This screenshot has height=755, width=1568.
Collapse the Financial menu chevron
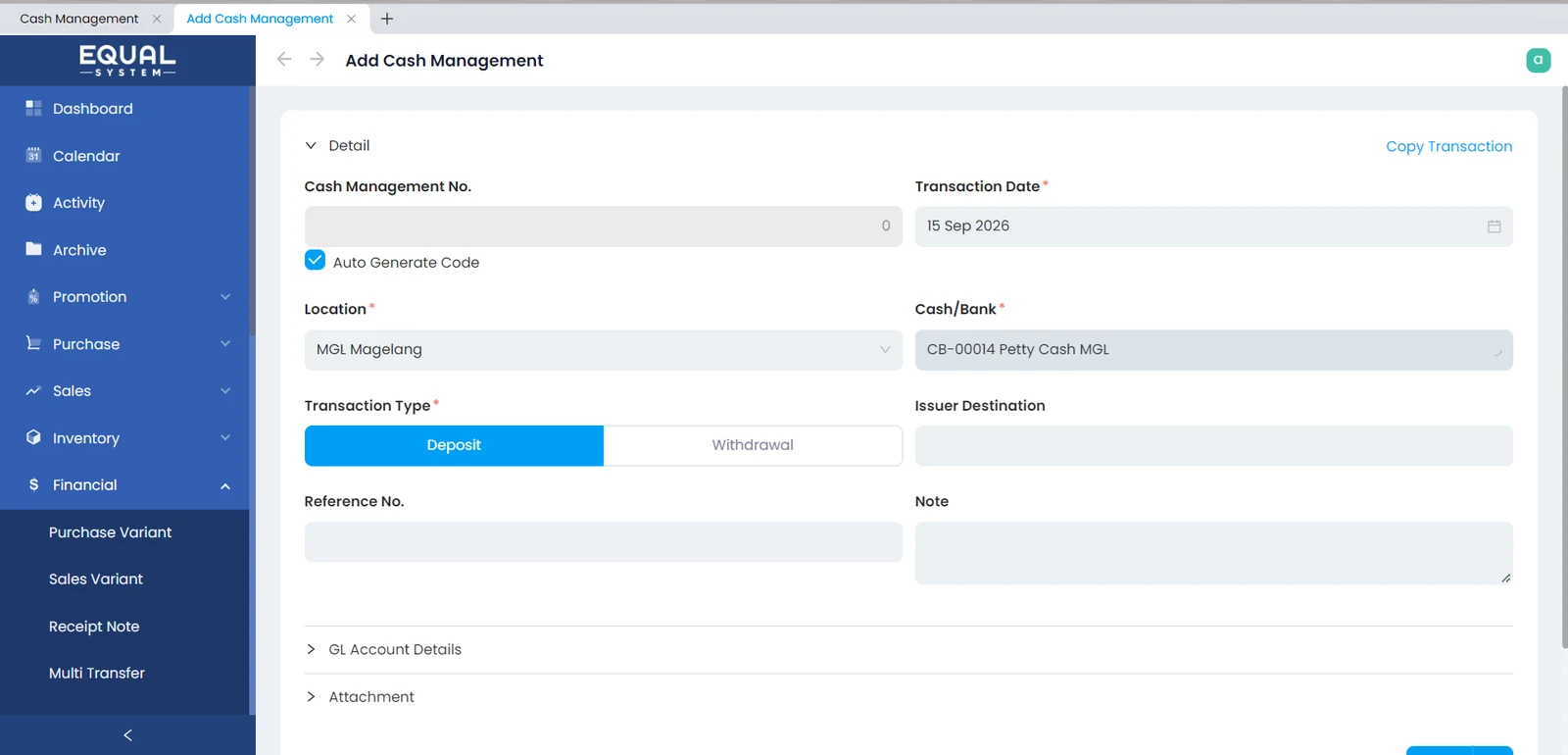point(225,485)
